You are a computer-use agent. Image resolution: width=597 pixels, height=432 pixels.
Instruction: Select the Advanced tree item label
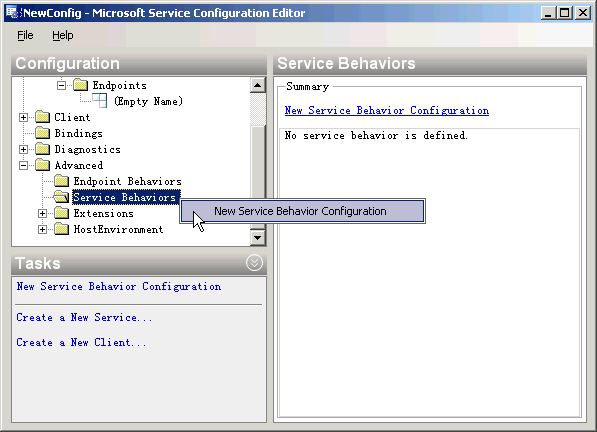78,165
